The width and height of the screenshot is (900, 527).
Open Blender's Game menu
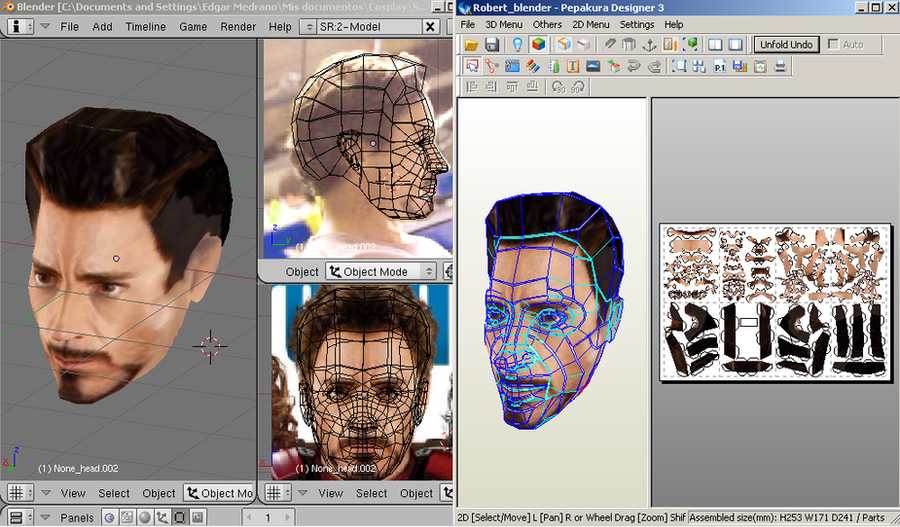pyautogui.click(x=193, y=27)
